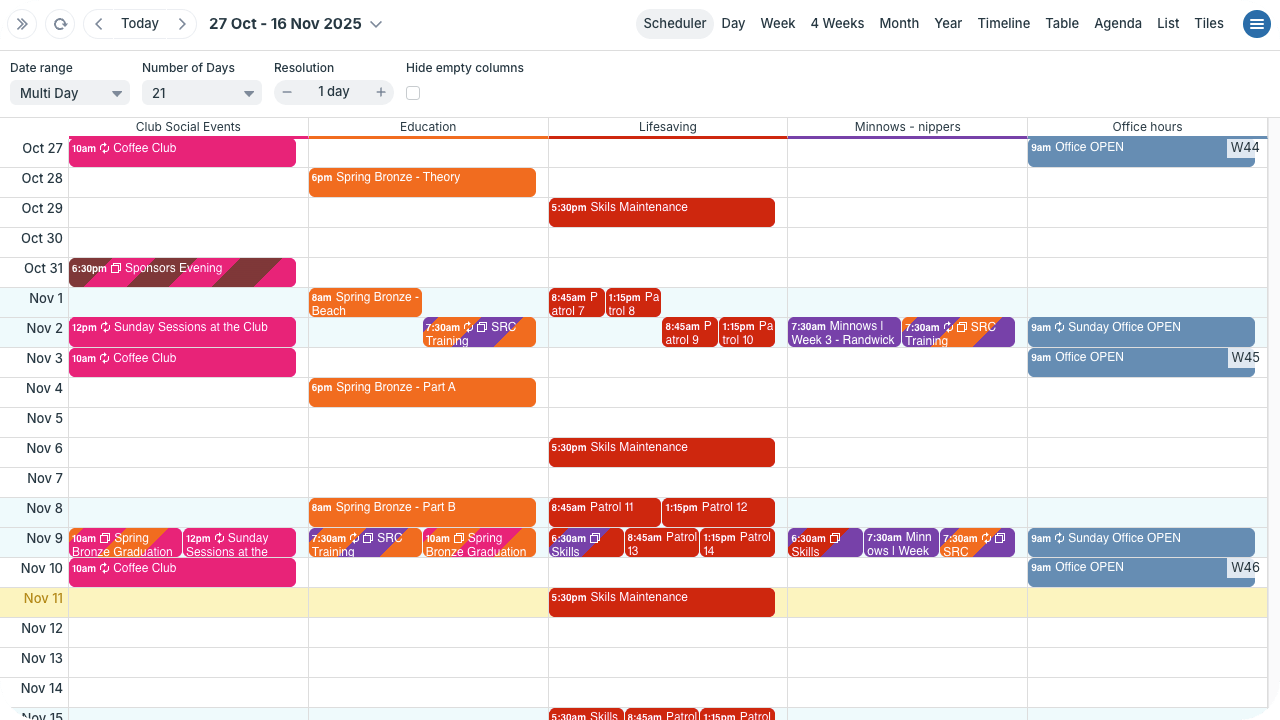Click the Lifesaving column header
Screen dimensions: 1280x720
pyautogui.click(x=667, y=127)
